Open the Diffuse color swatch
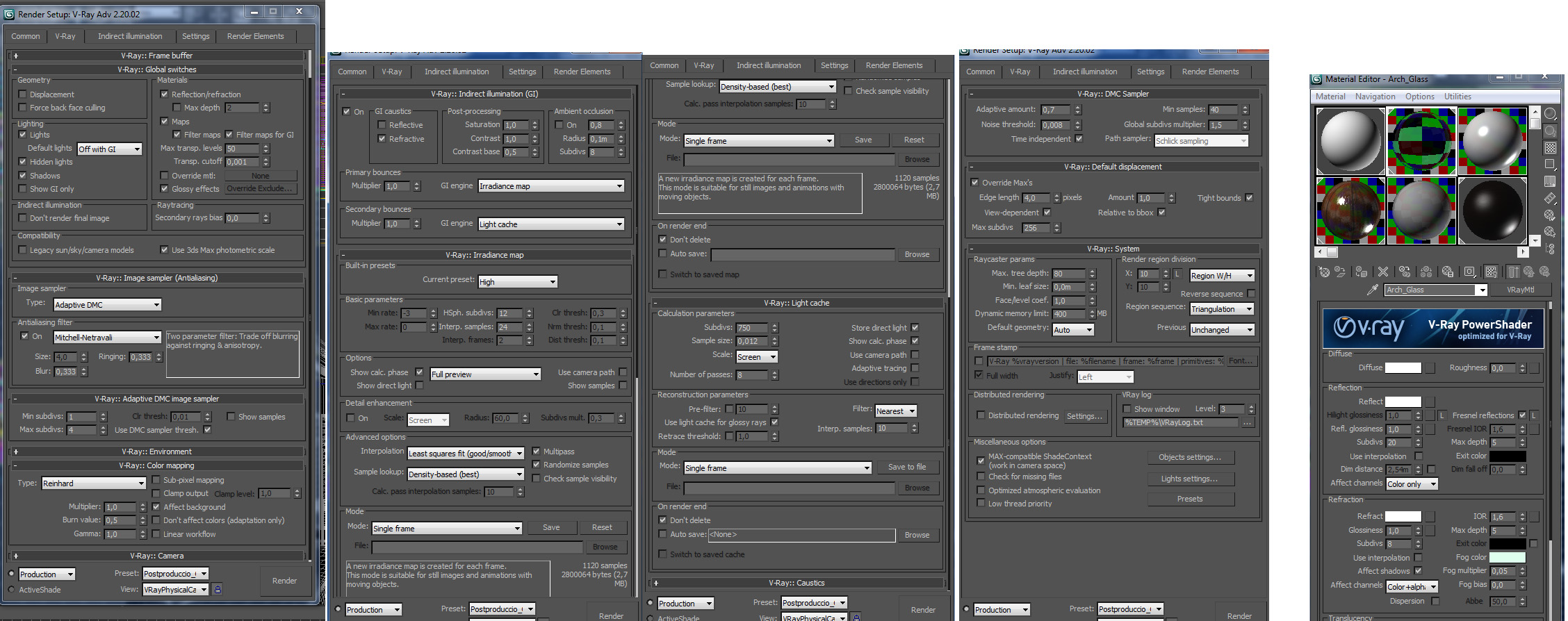 1403,367
